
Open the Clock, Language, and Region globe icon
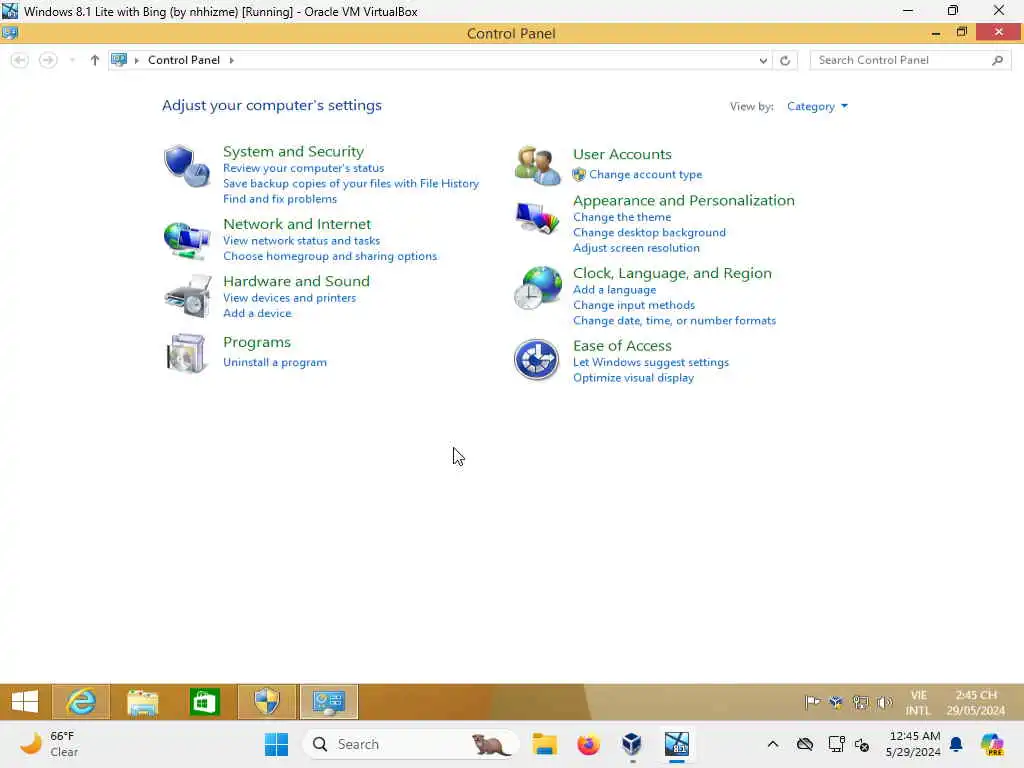[x=537, y=288]
